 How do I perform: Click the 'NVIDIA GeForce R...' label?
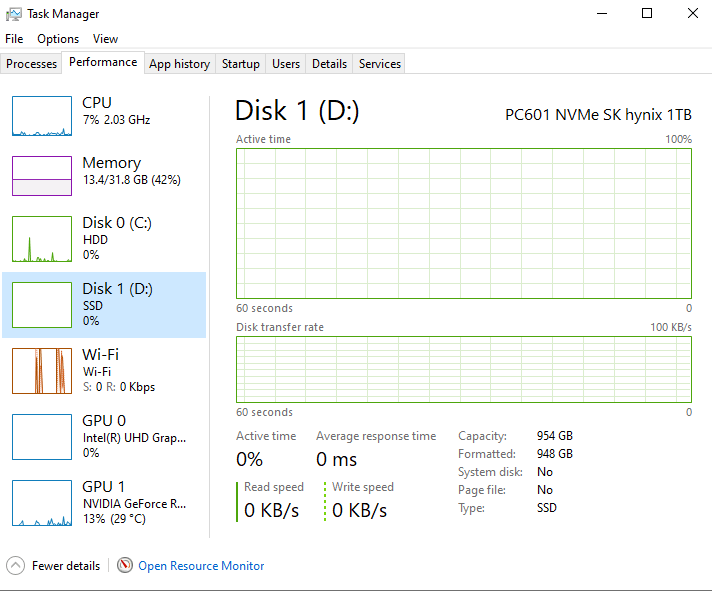pyautogui.click(x=134, y=504)
